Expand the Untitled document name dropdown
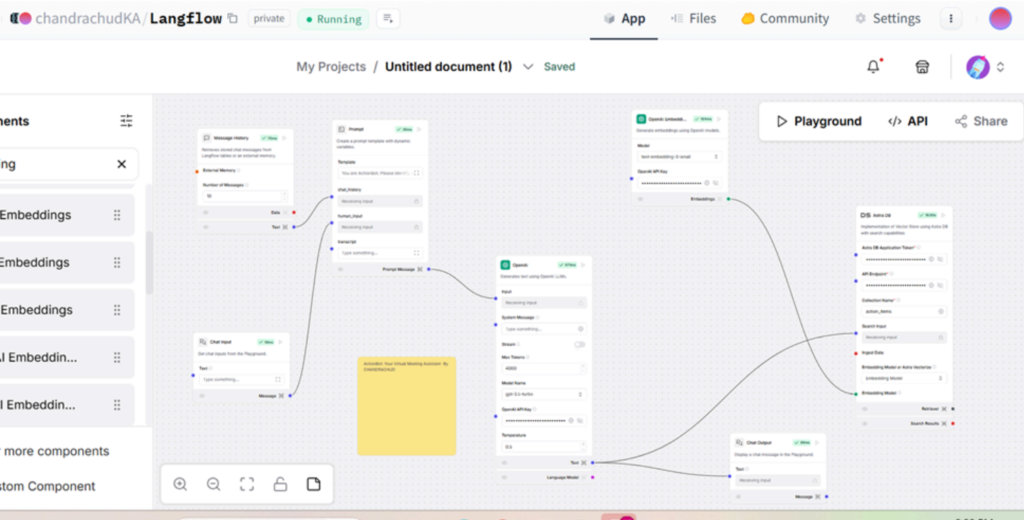The image size is (1024, 520). [528, 67]
